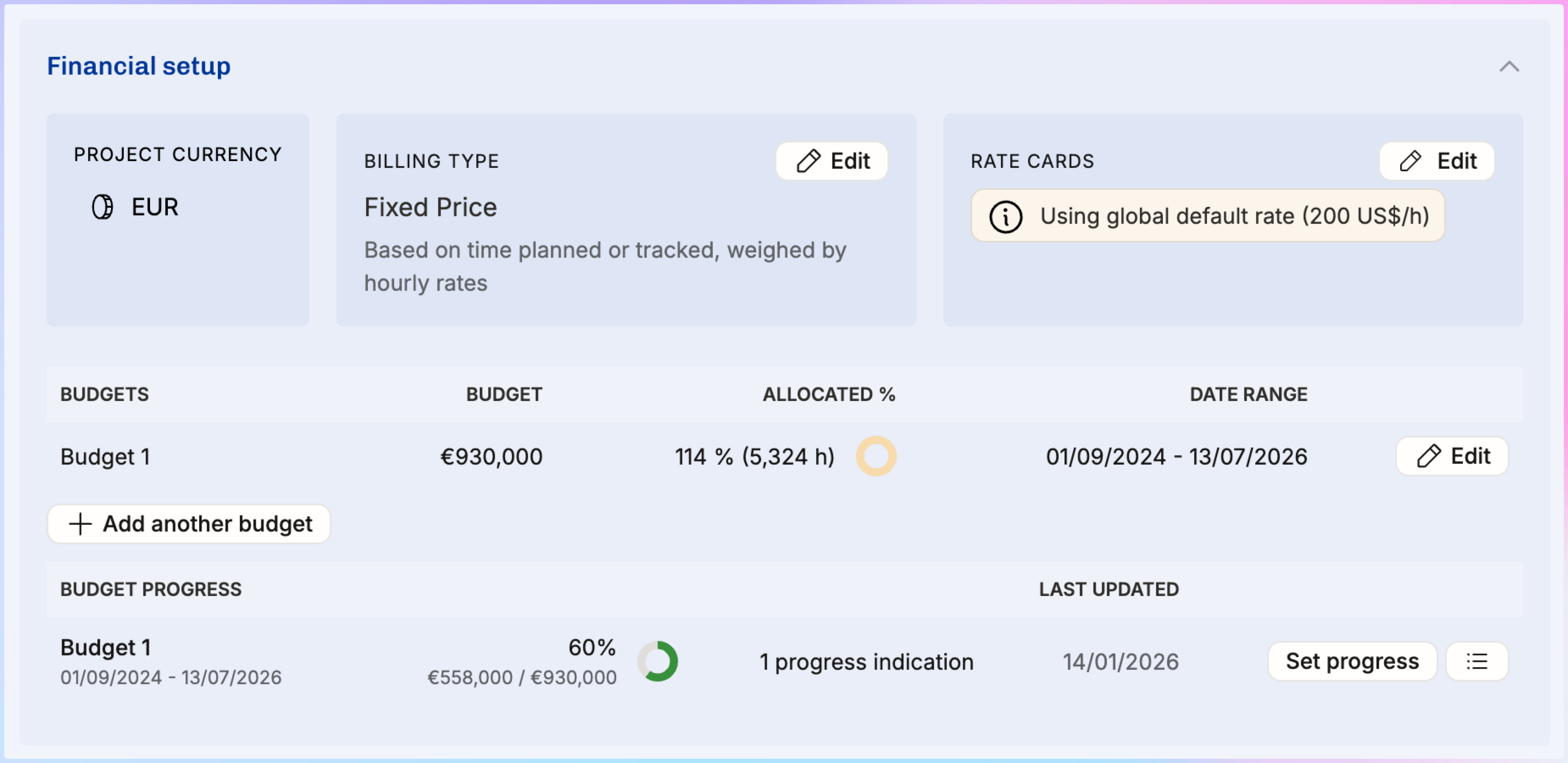Open the progress indications list icon
This screenshot has height=763, width=1568.
(x=1477, y=661)
